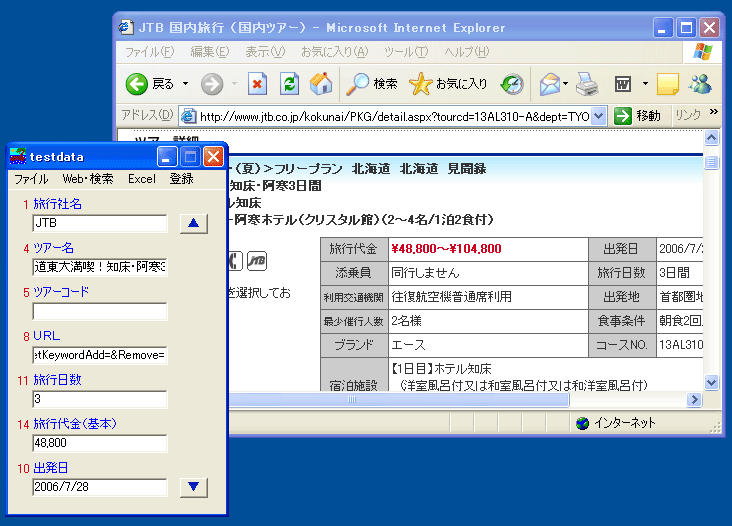Click the Refresh page icon

(289, 84)
